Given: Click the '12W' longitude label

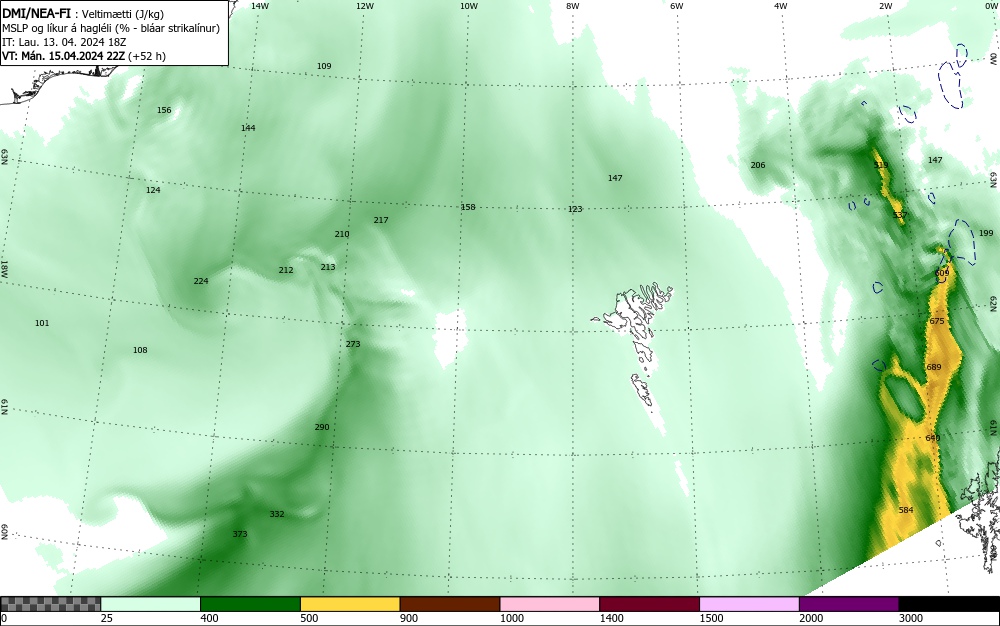Looking at the screenshot, I should point(364,6).
